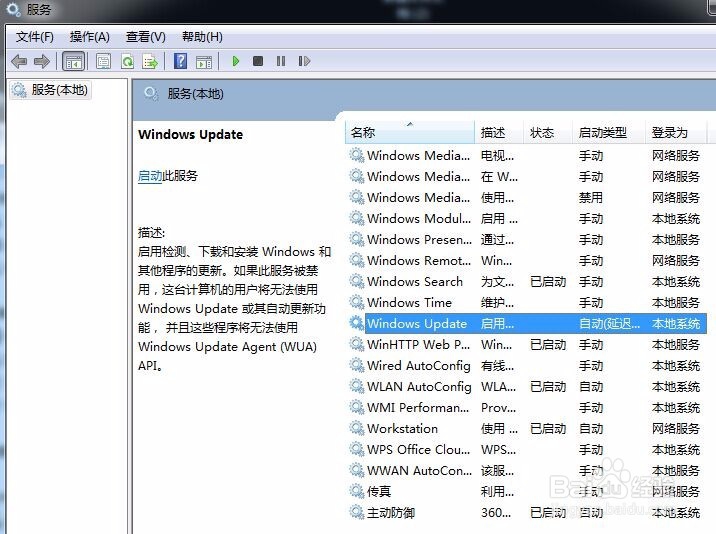
Task: Click gear icon of Windows Time row
Action: tap(357, 302)
